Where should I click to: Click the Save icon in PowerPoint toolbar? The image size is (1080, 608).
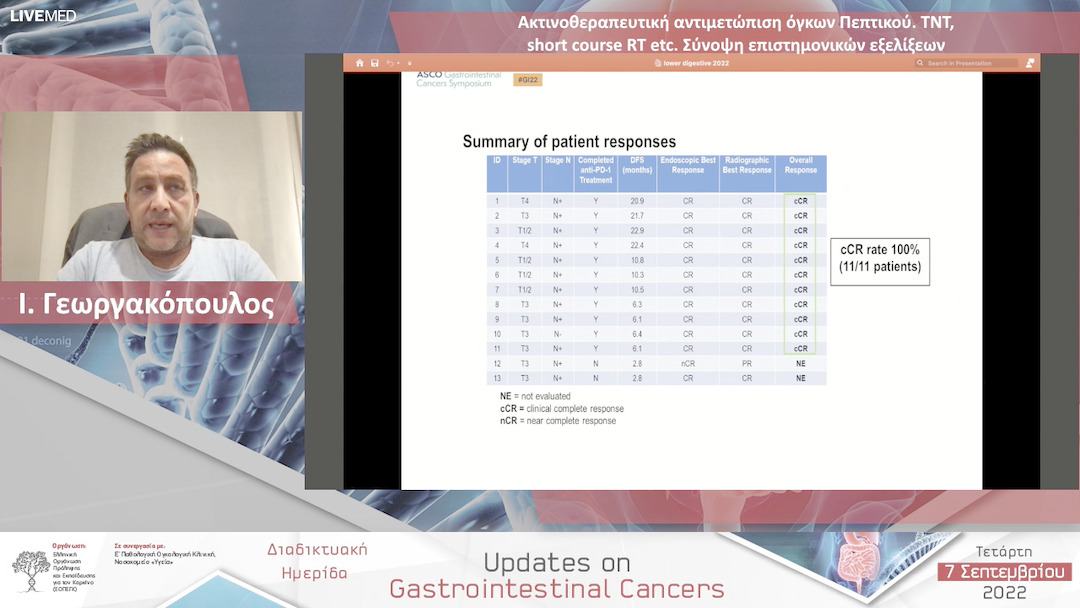(375, 63)
